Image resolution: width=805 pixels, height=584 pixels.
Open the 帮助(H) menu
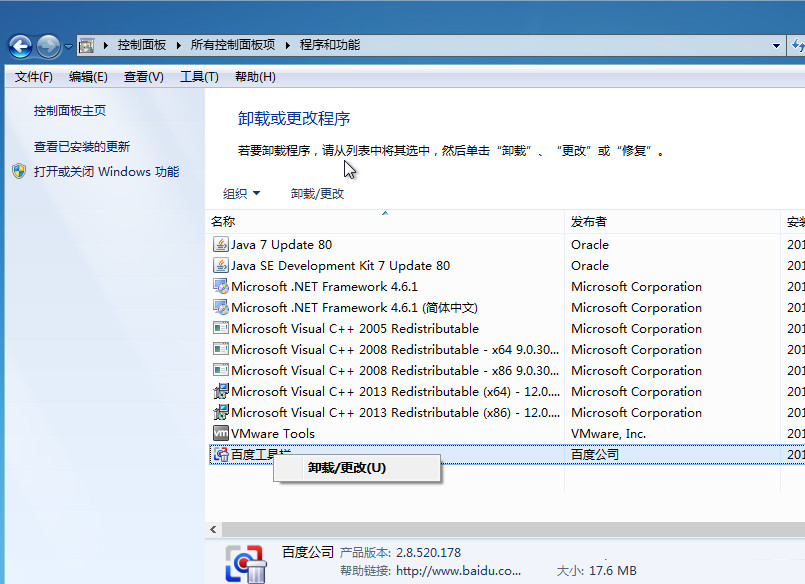click(x=255, y=77)
